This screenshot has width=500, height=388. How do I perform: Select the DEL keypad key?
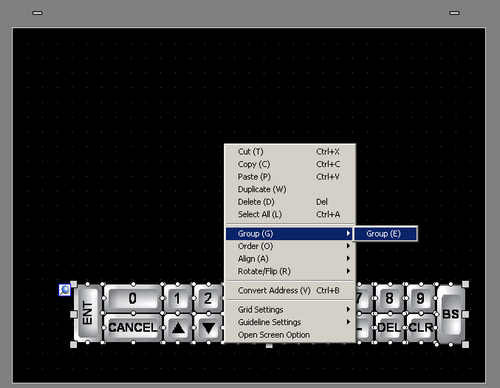pyautogui.click(x=389, y=328)
